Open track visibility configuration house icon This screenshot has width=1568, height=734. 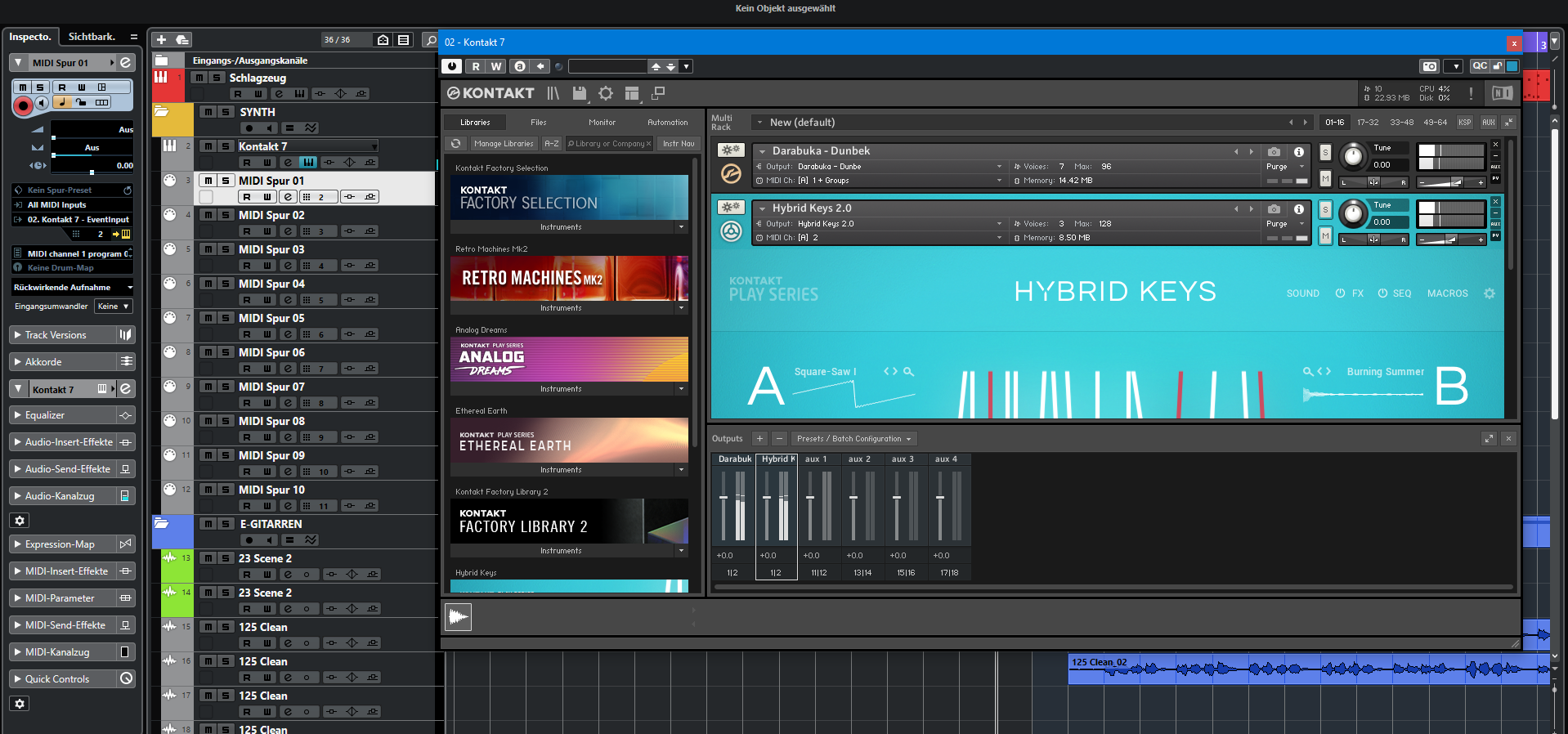click(x=383, y=39)
